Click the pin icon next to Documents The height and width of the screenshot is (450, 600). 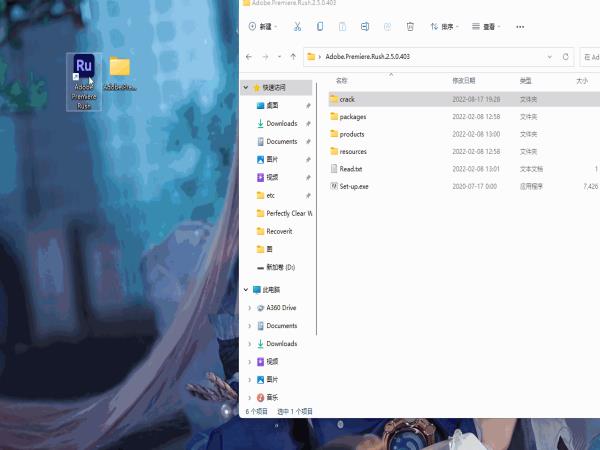point(308,141)
